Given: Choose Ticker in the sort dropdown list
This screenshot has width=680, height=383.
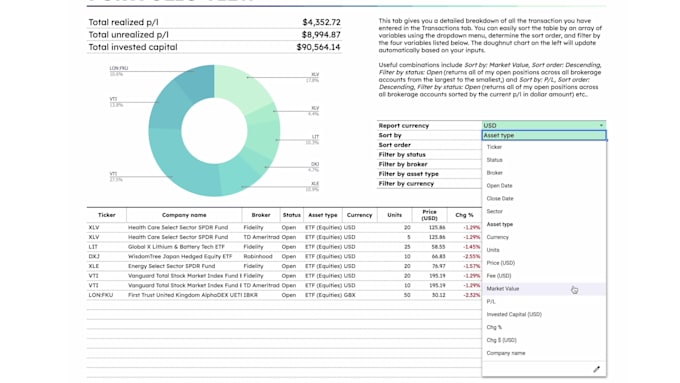Looking at the screenshot, I should [544, 147].
